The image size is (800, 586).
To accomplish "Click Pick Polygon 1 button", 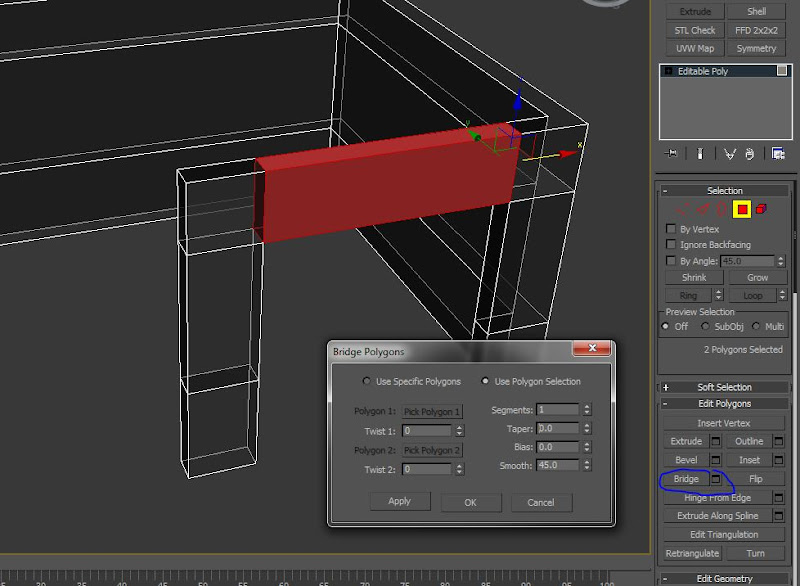I will tap(432, 412).
